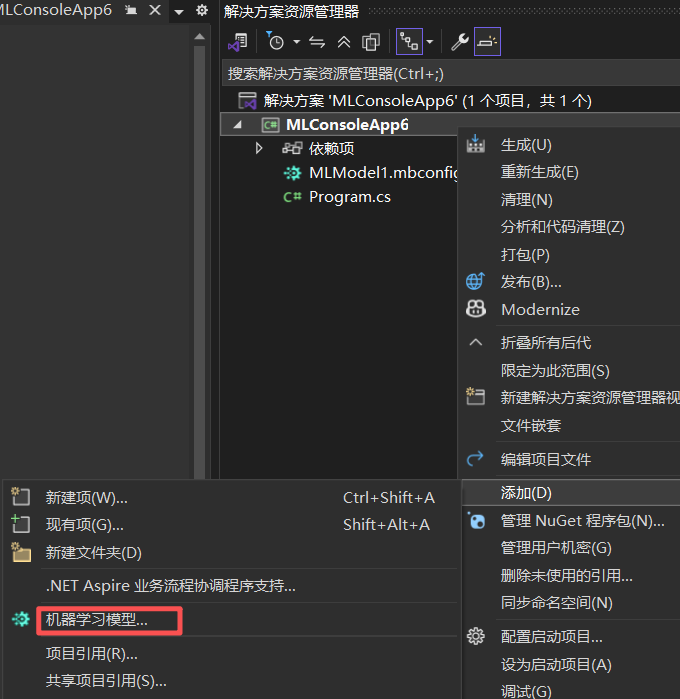Screen dimensions: 680x699
Task: Choose 管理 NuGet 程序包(N)... menu entry
Action: (x=582, y=521)
